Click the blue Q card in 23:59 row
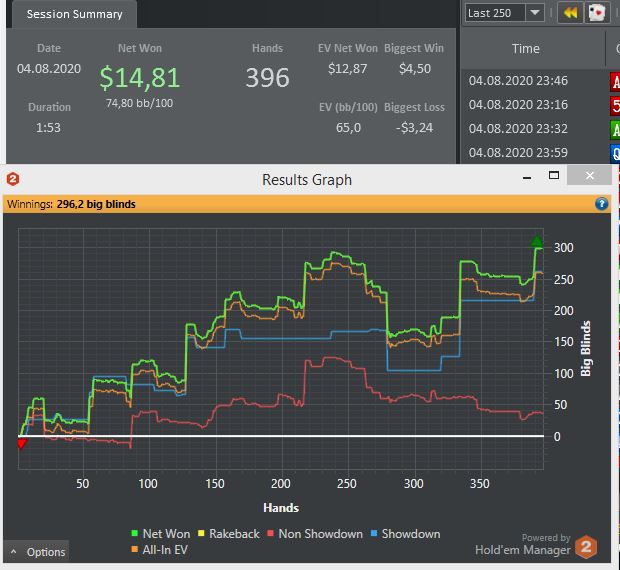Image resolution: width=620 pixels, height=570 pixels. click(615, 153)
